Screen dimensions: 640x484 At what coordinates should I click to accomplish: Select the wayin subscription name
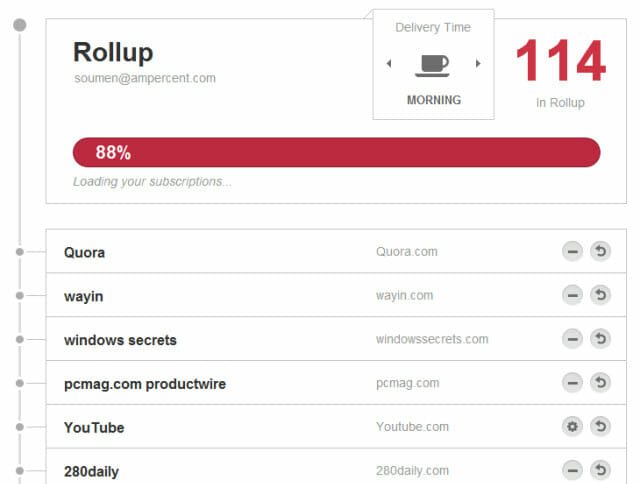pyautogui.click(x=84, y=296)
